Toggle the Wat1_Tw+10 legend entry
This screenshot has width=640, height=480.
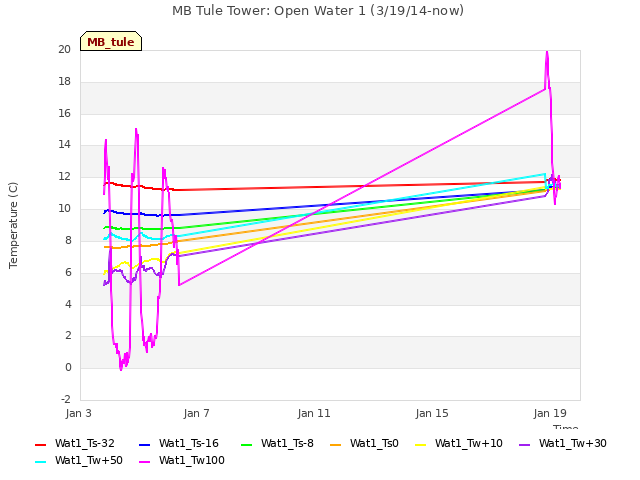pos(459,444)
